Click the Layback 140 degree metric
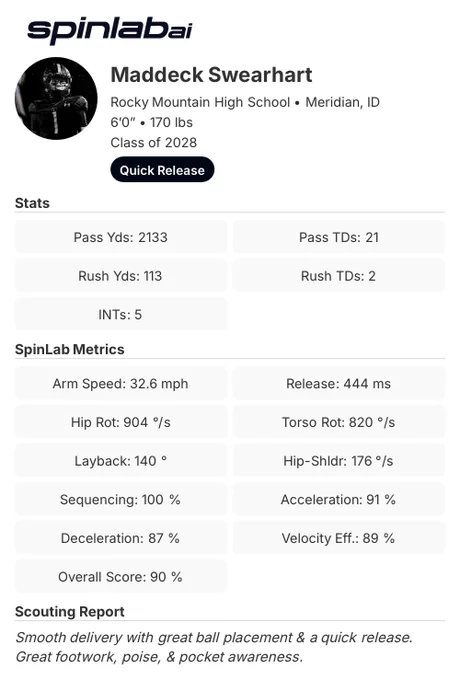 tap(121, 461)
